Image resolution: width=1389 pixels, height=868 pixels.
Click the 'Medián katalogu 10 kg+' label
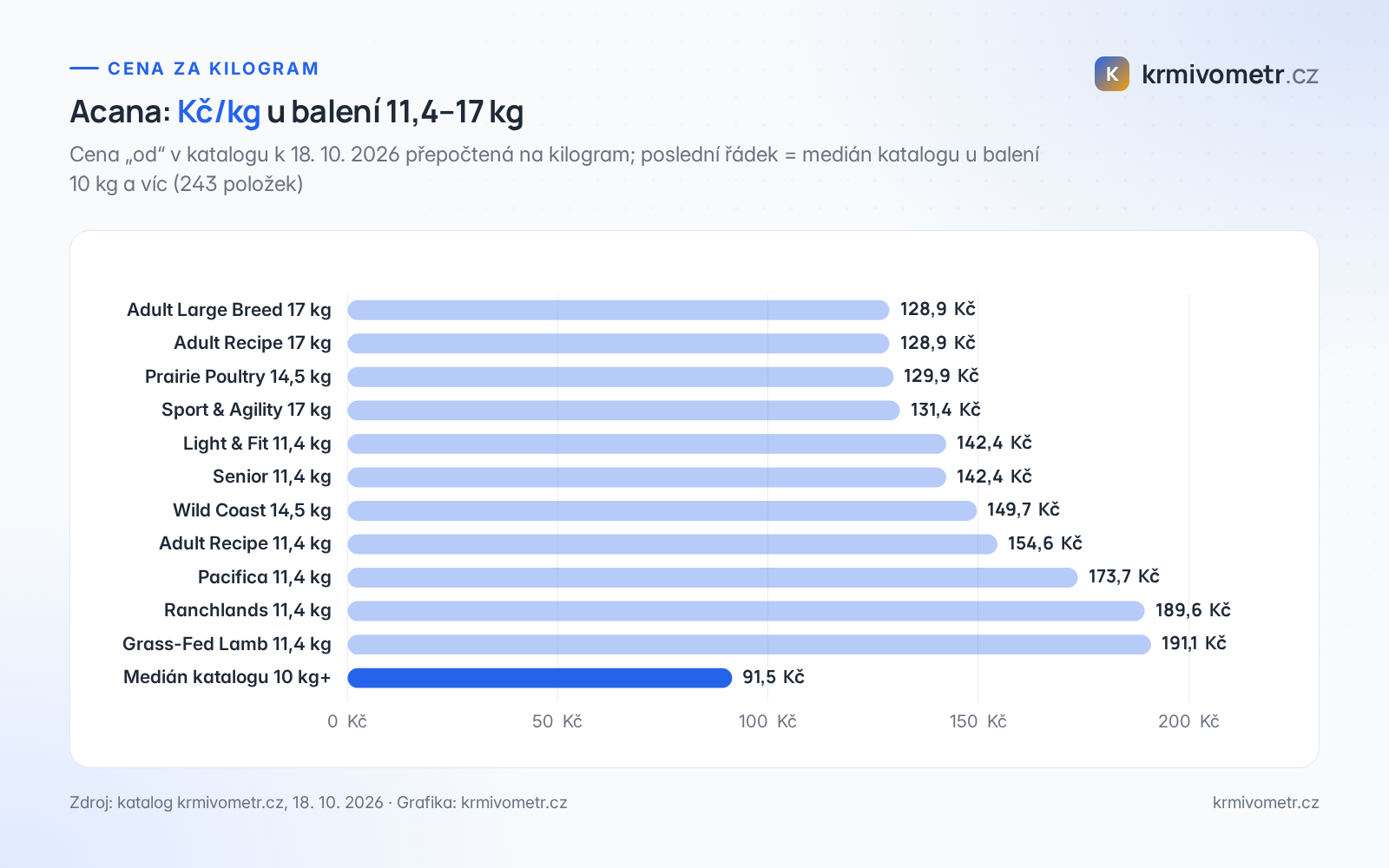[227, 677]
